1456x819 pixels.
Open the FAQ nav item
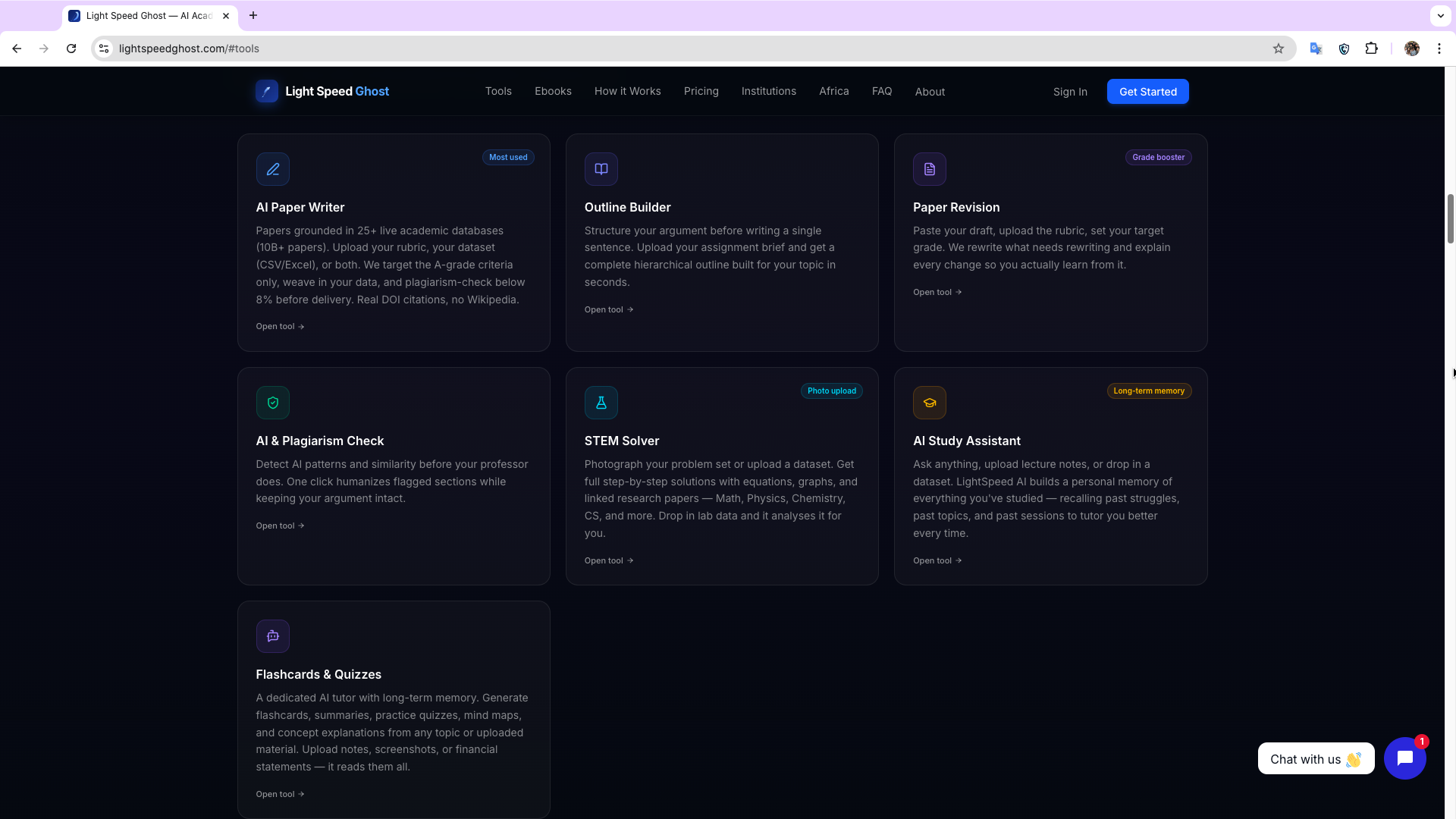882,91
